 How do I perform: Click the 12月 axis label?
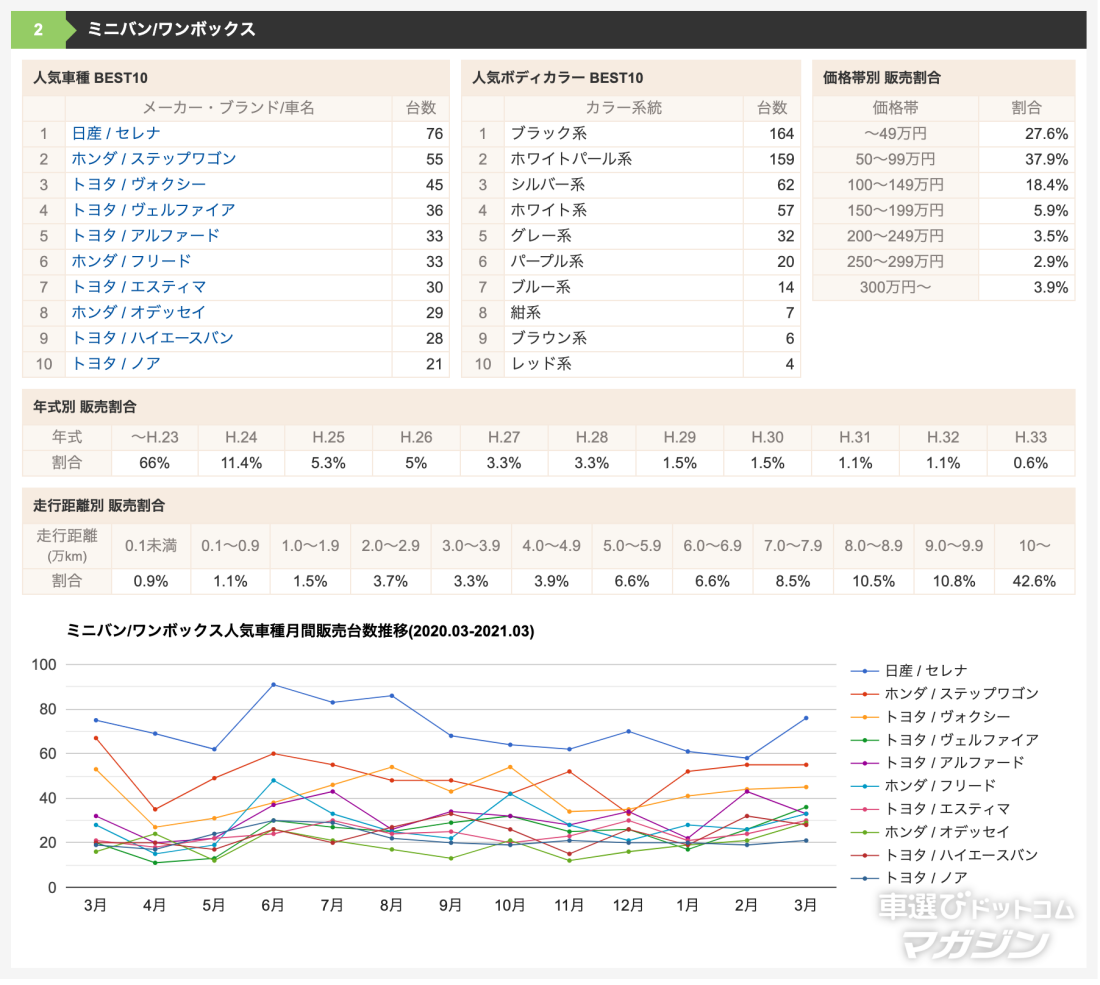tap(628, 906)
